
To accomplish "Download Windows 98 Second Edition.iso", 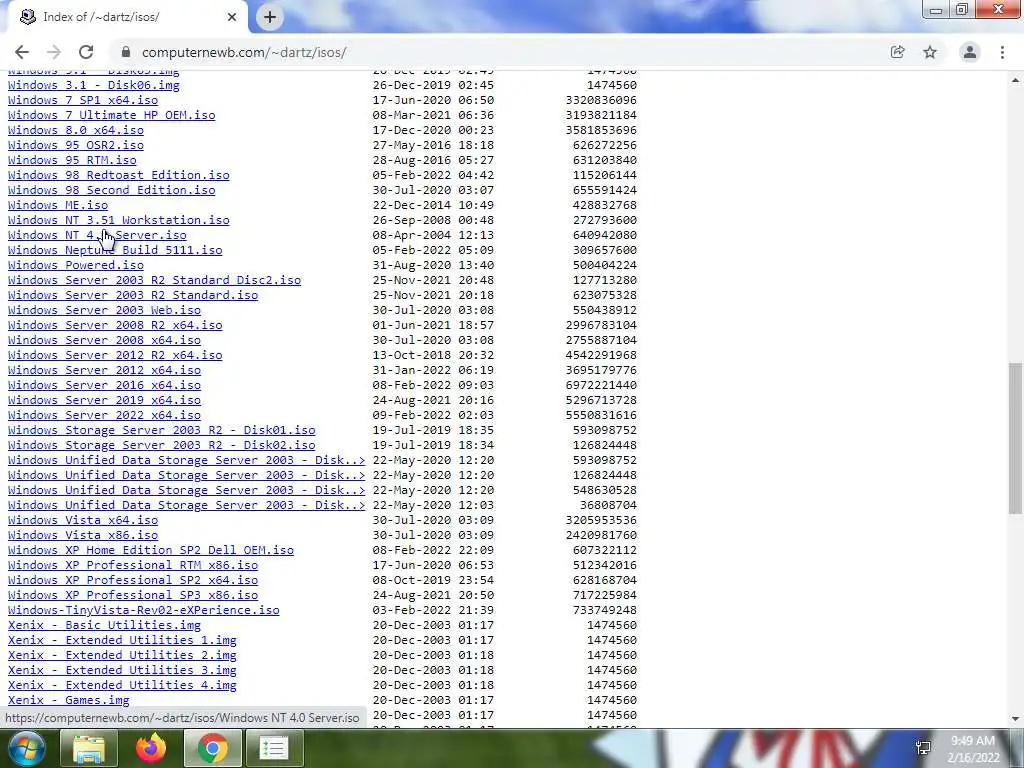I will [x=112, y=190].
